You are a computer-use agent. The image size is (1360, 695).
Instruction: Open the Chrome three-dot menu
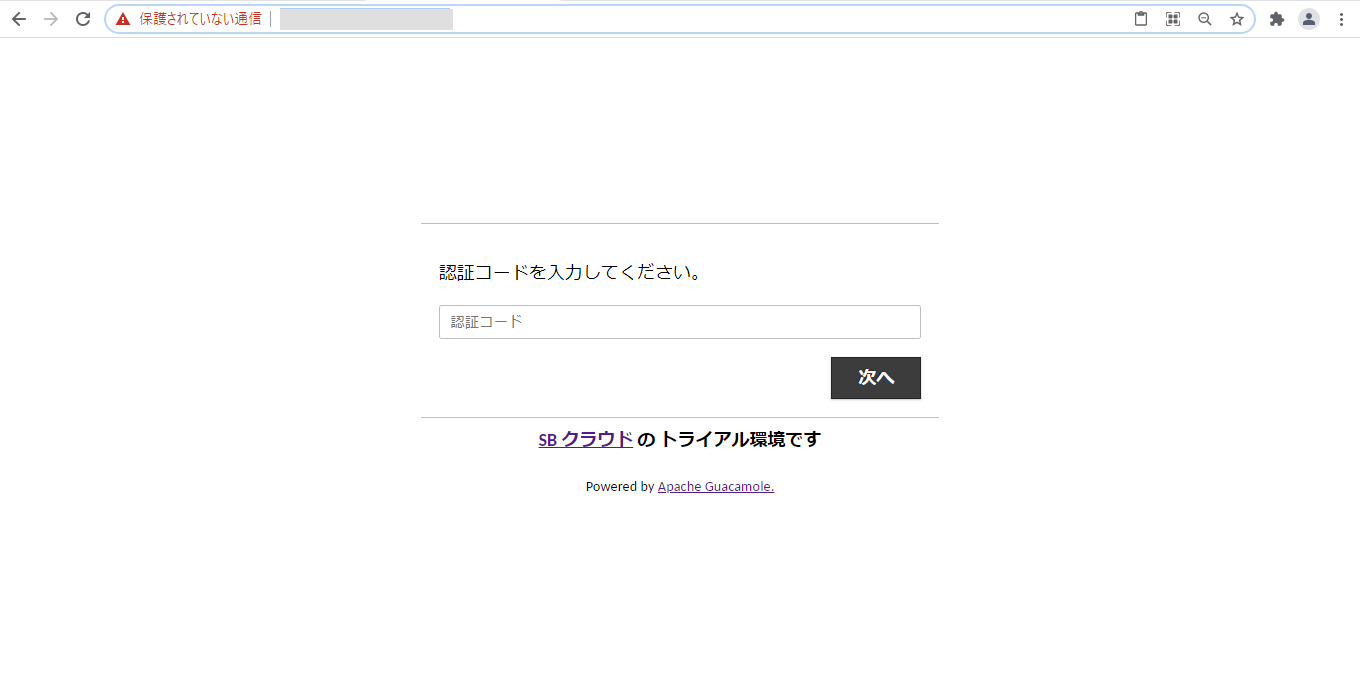1341,19
